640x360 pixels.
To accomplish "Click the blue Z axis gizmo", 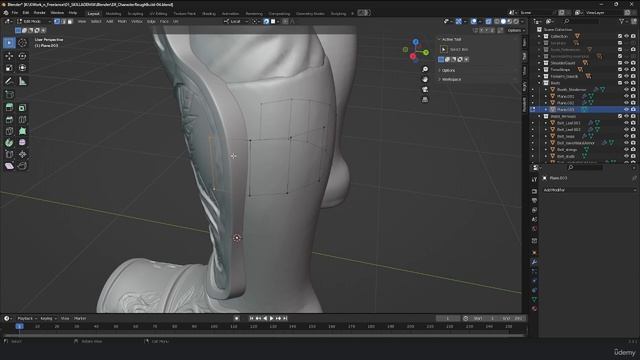I will click(x=416, y=42).
